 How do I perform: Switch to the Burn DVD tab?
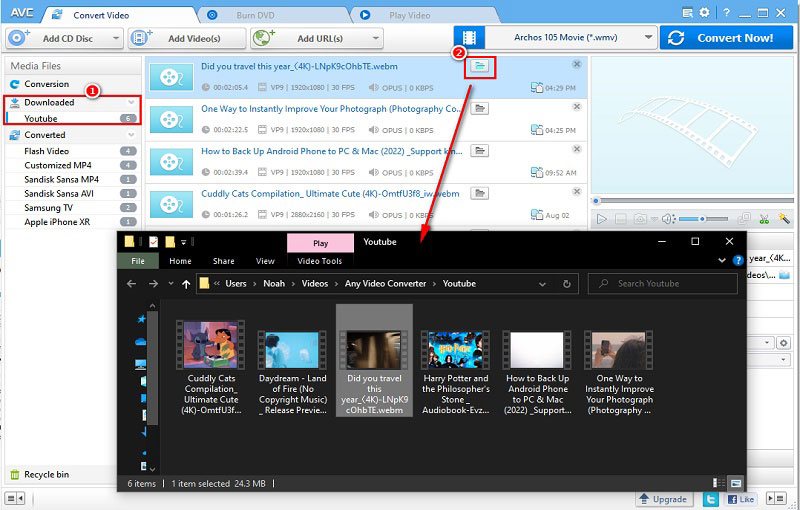tap(255, 15)
